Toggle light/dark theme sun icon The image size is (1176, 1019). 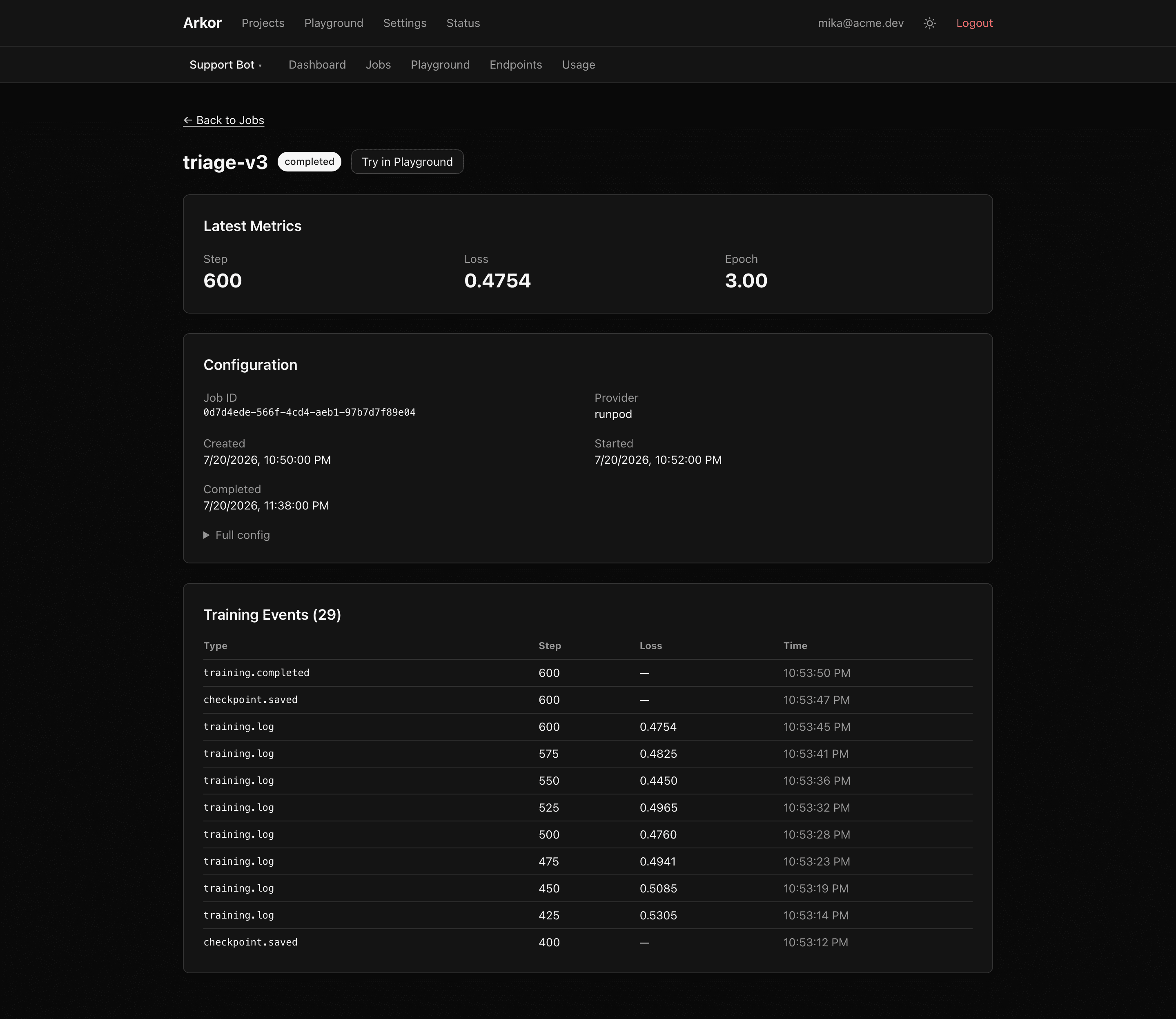pyautogui.click(x=930, y=23)
